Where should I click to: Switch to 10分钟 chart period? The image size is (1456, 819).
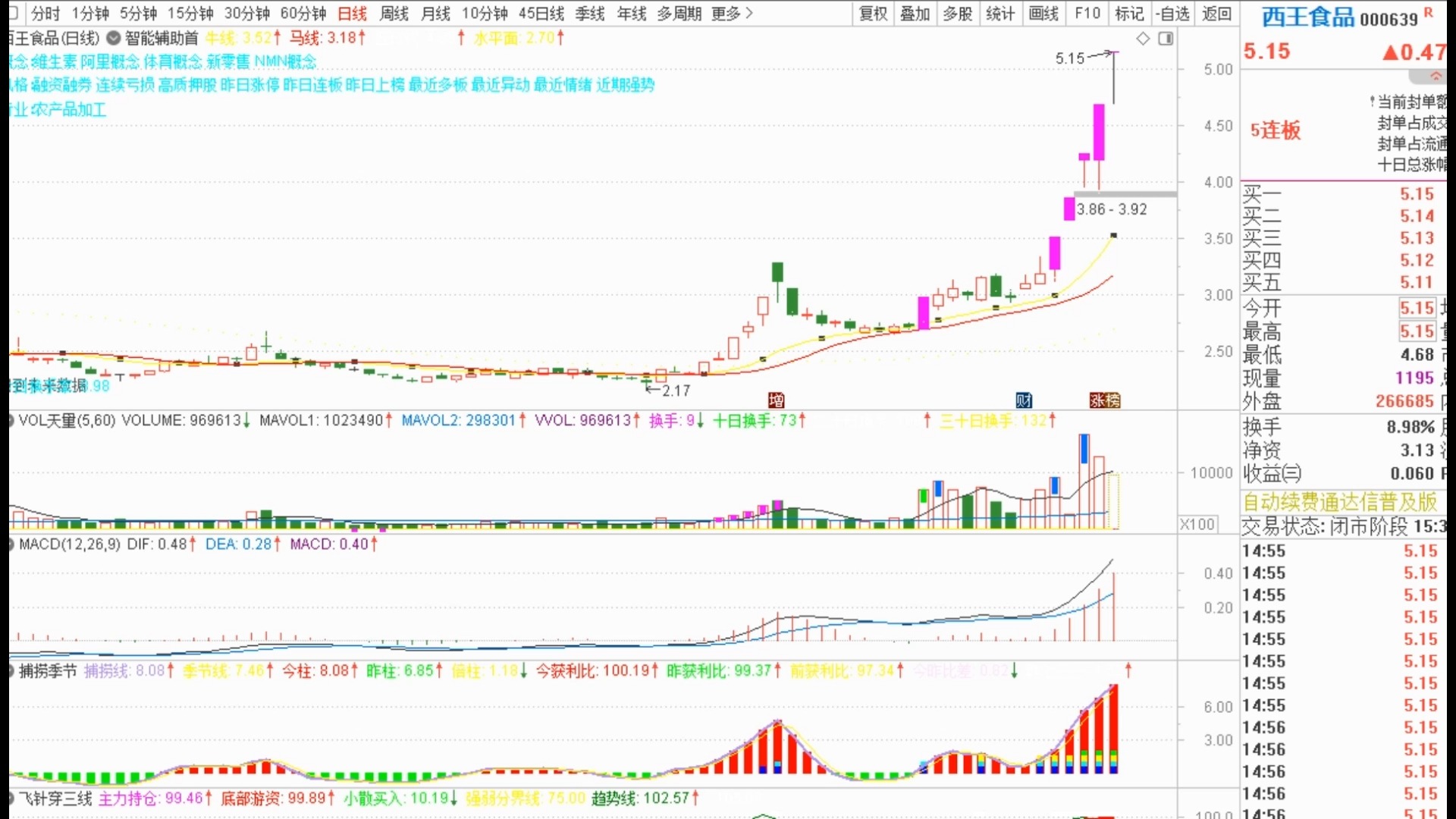pyautogui.click(x=485, y=14)
